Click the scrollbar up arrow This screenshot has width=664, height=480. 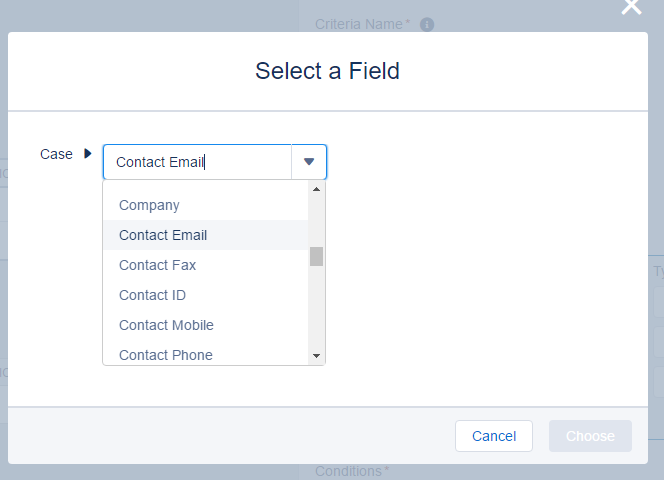[x=316, y=189]
